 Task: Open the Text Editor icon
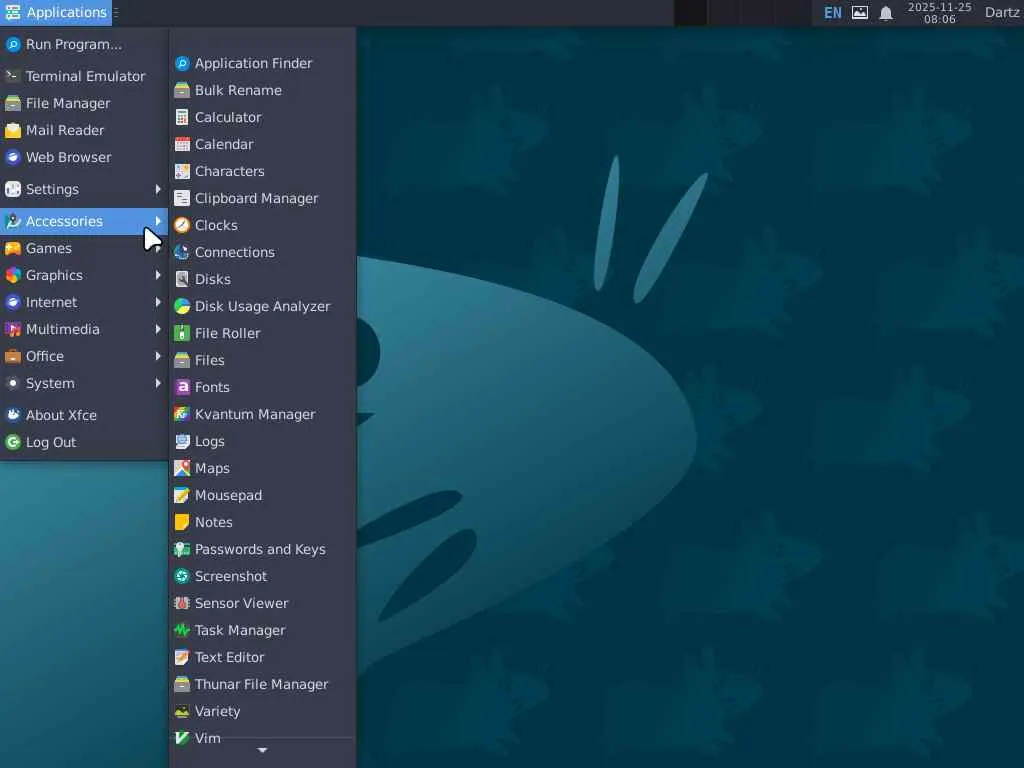[x=182, y=657]
